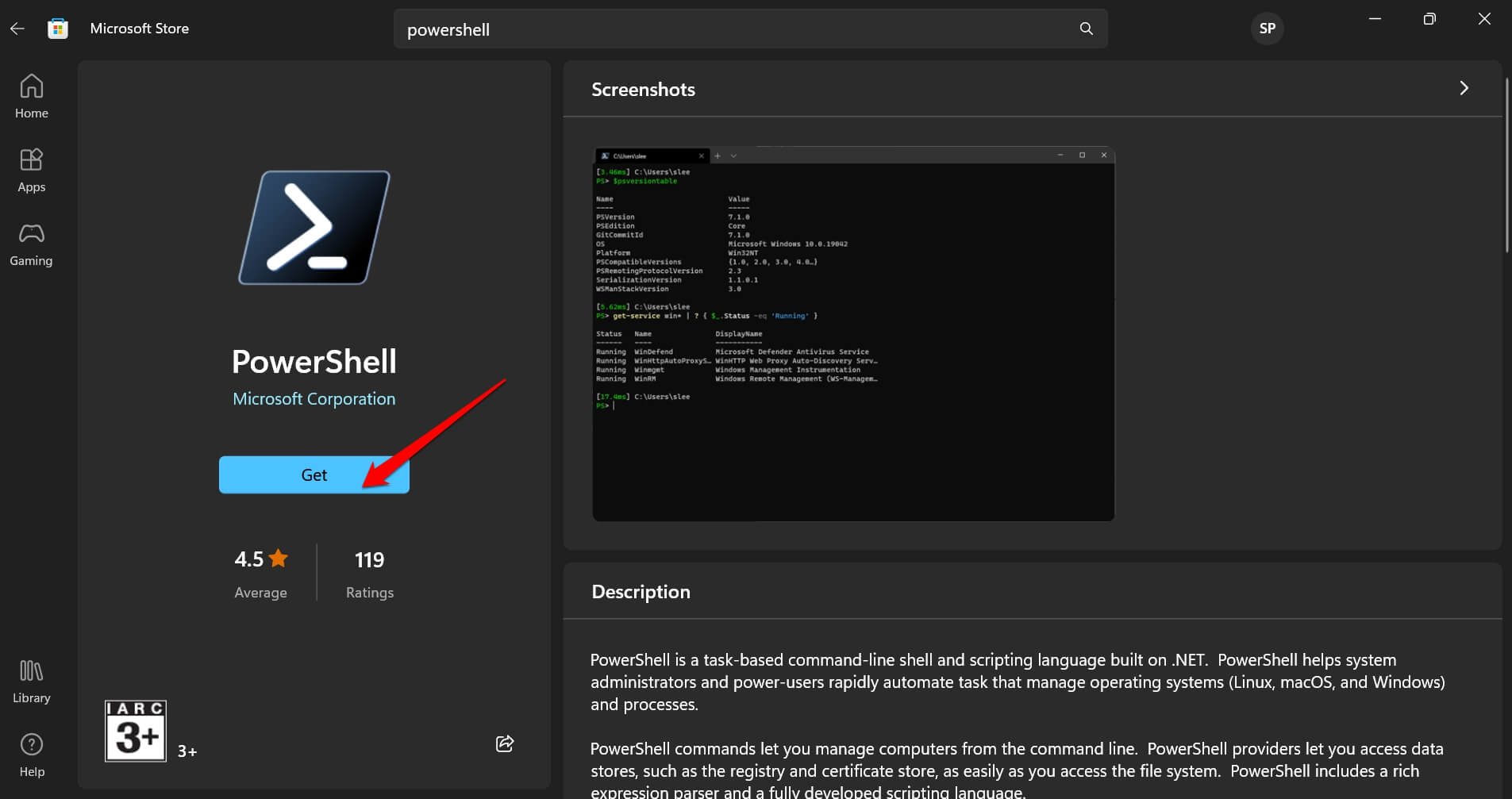The width and height of the screenshot is (1512, 799).
Task: Open Apps in the sidebar
Action: (31, 171)
